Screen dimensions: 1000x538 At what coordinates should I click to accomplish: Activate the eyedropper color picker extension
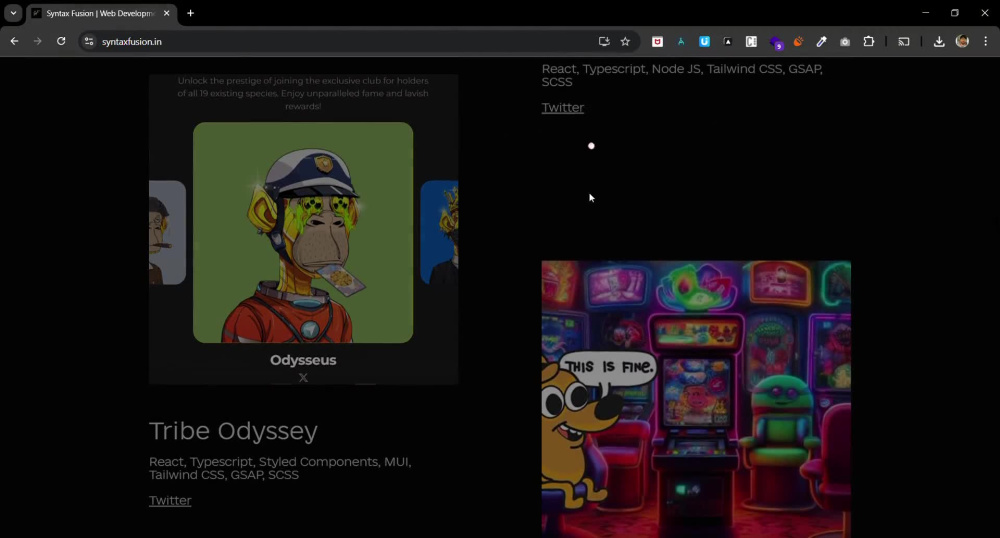tap(821, 41)
